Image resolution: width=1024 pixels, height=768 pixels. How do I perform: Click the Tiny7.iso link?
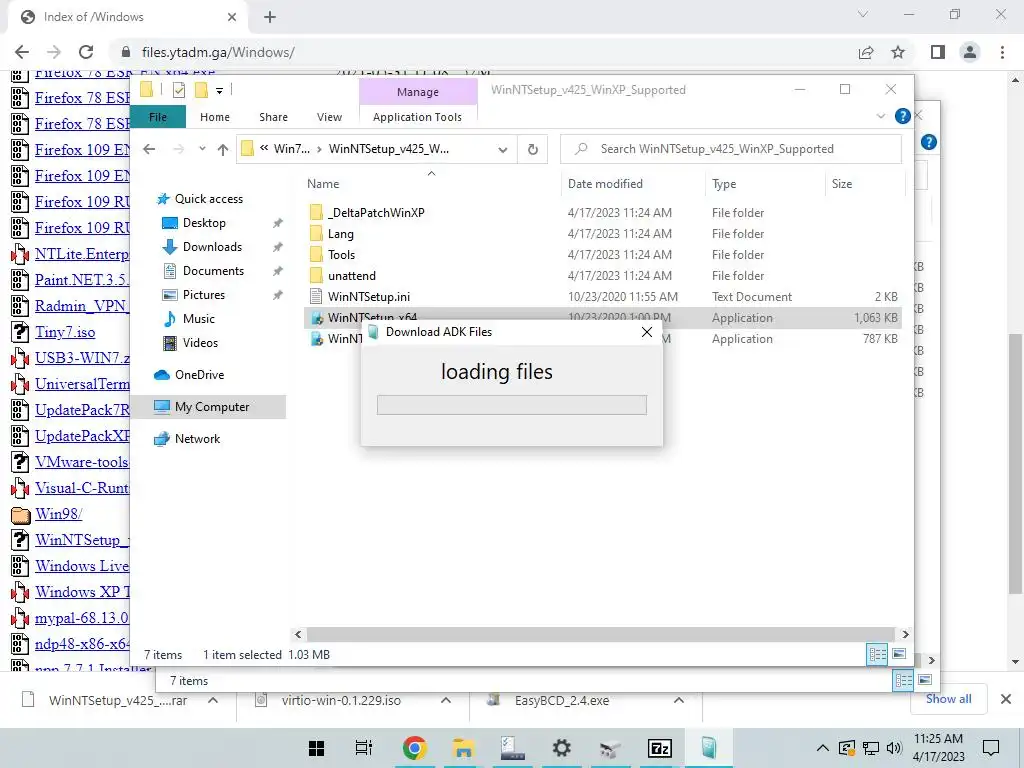(65, 332)
